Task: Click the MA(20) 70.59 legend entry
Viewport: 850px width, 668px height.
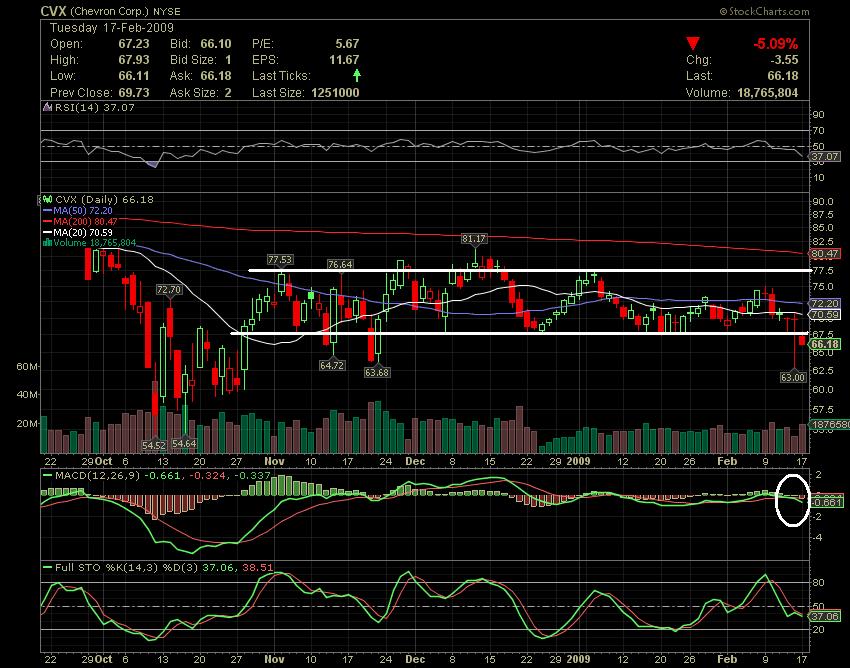Action: pos(83,233)
